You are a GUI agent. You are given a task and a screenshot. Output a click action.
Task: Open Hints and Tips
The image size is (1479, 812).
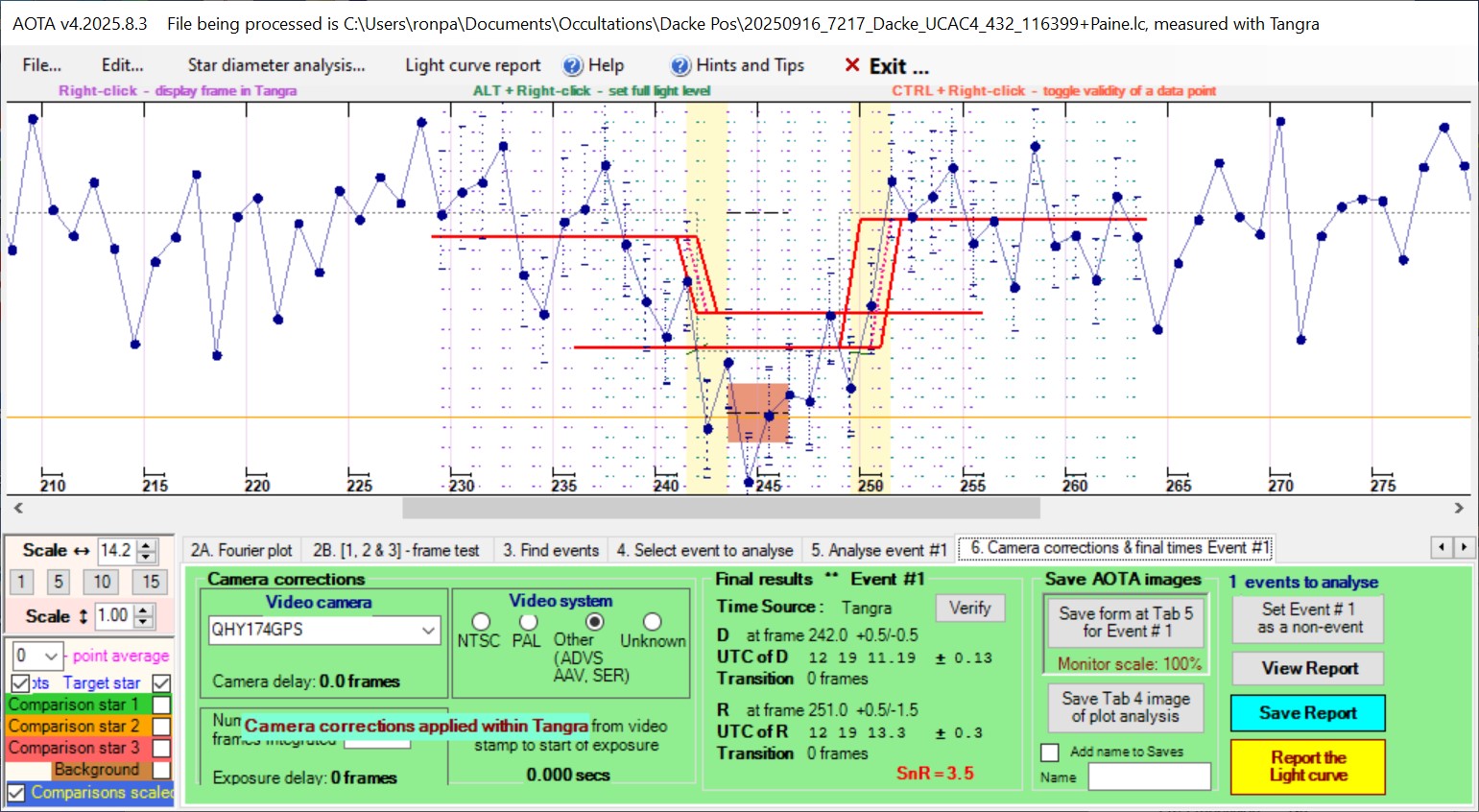point(737,65)
